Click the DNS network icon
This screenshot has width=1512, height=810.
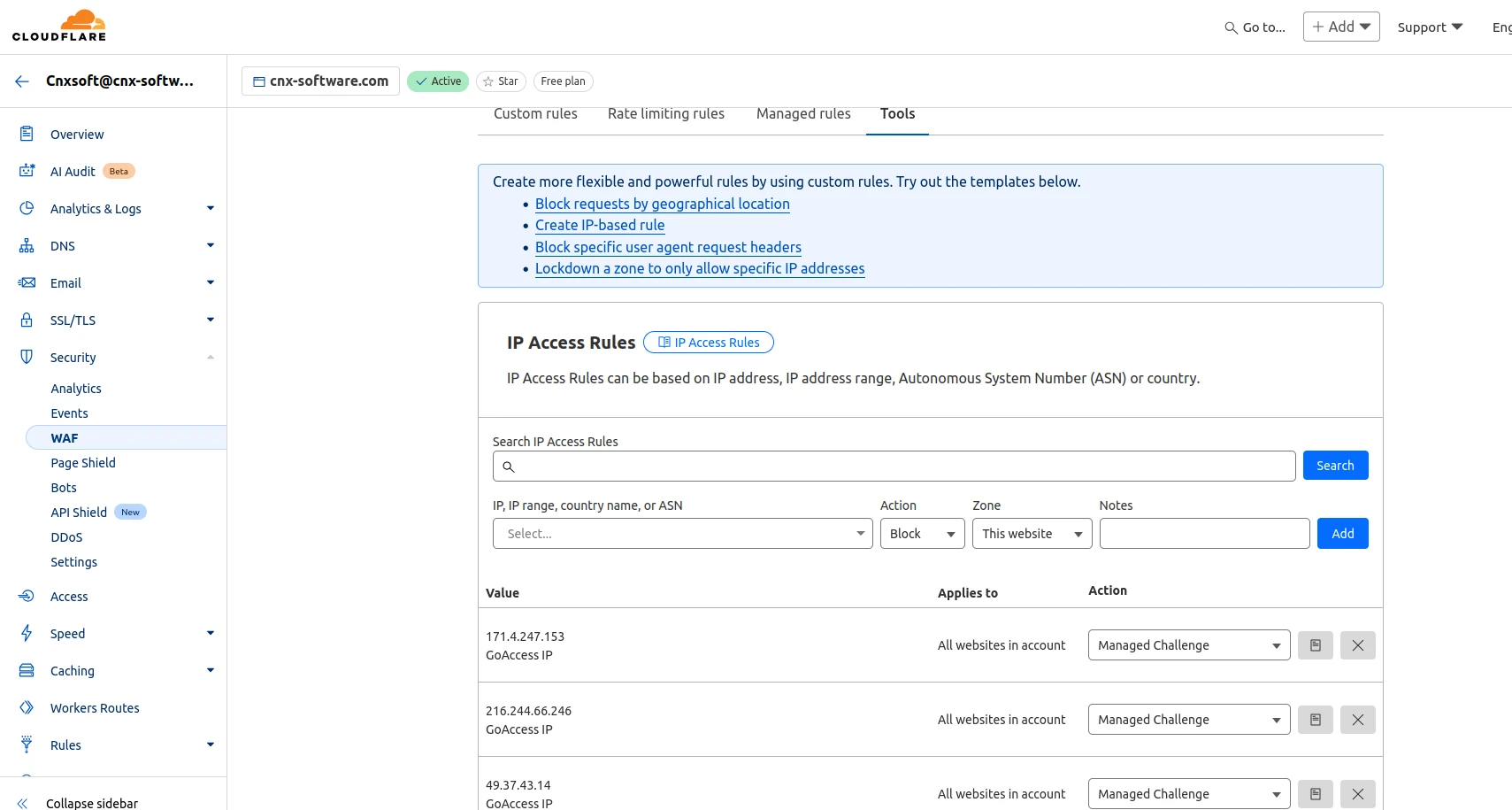coord(27,245)
